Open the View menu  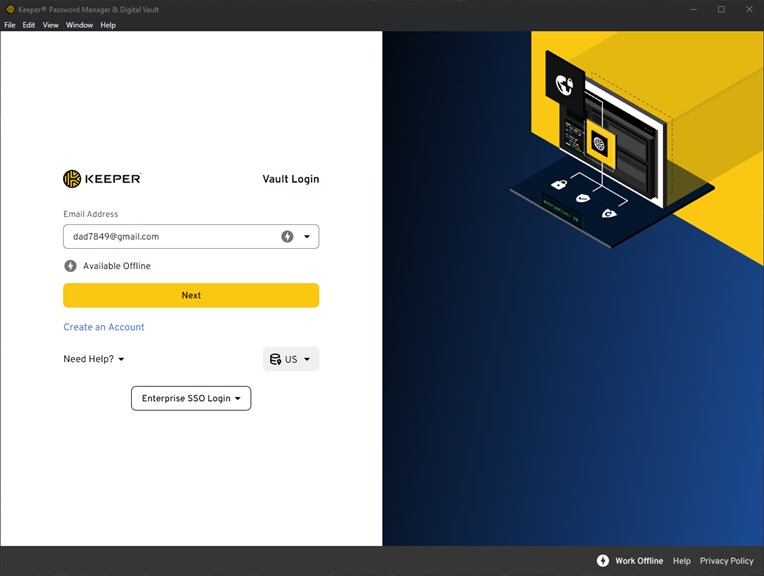pos(51,25)
